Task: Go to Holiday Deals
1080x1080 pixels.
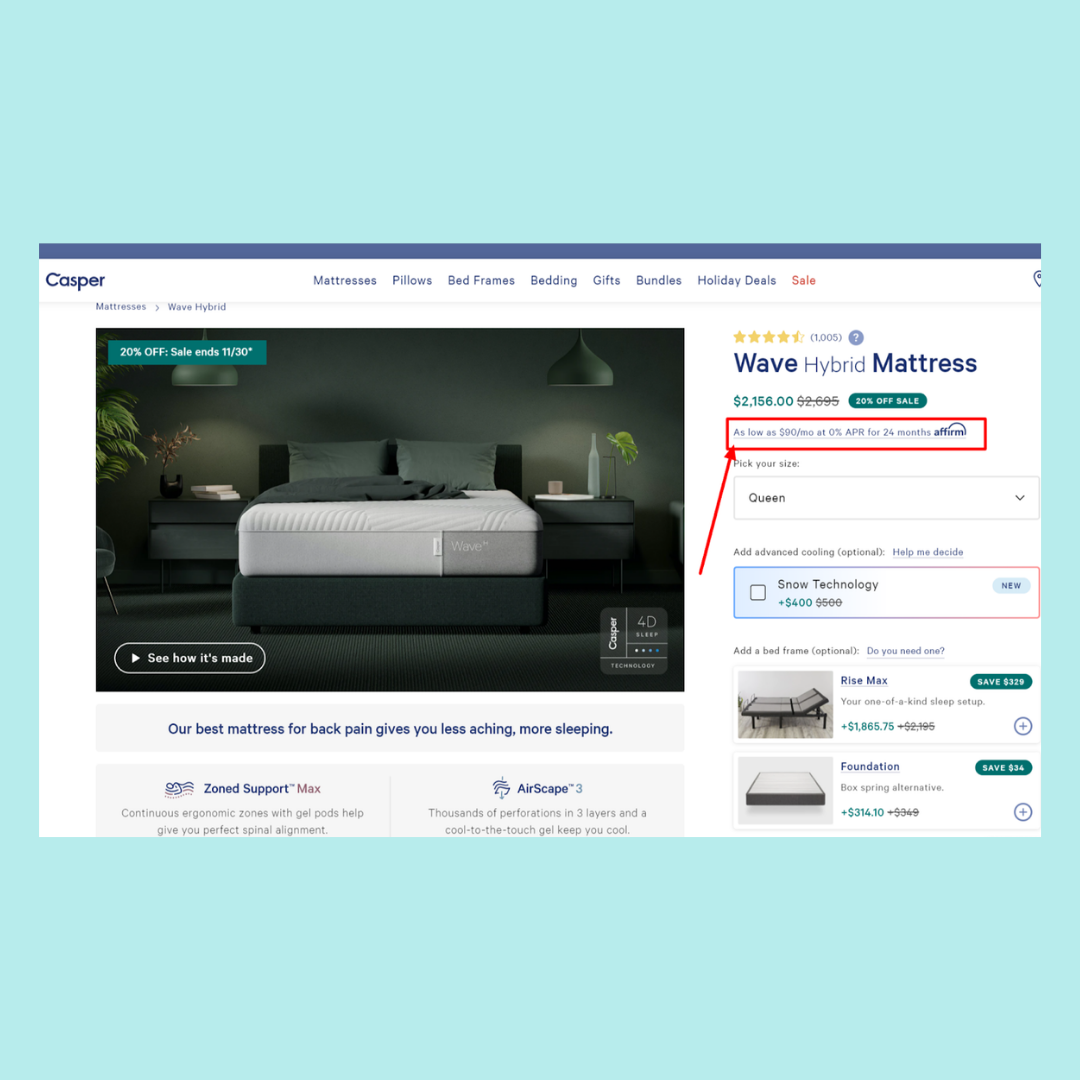Action: click(x=736, y=280)
